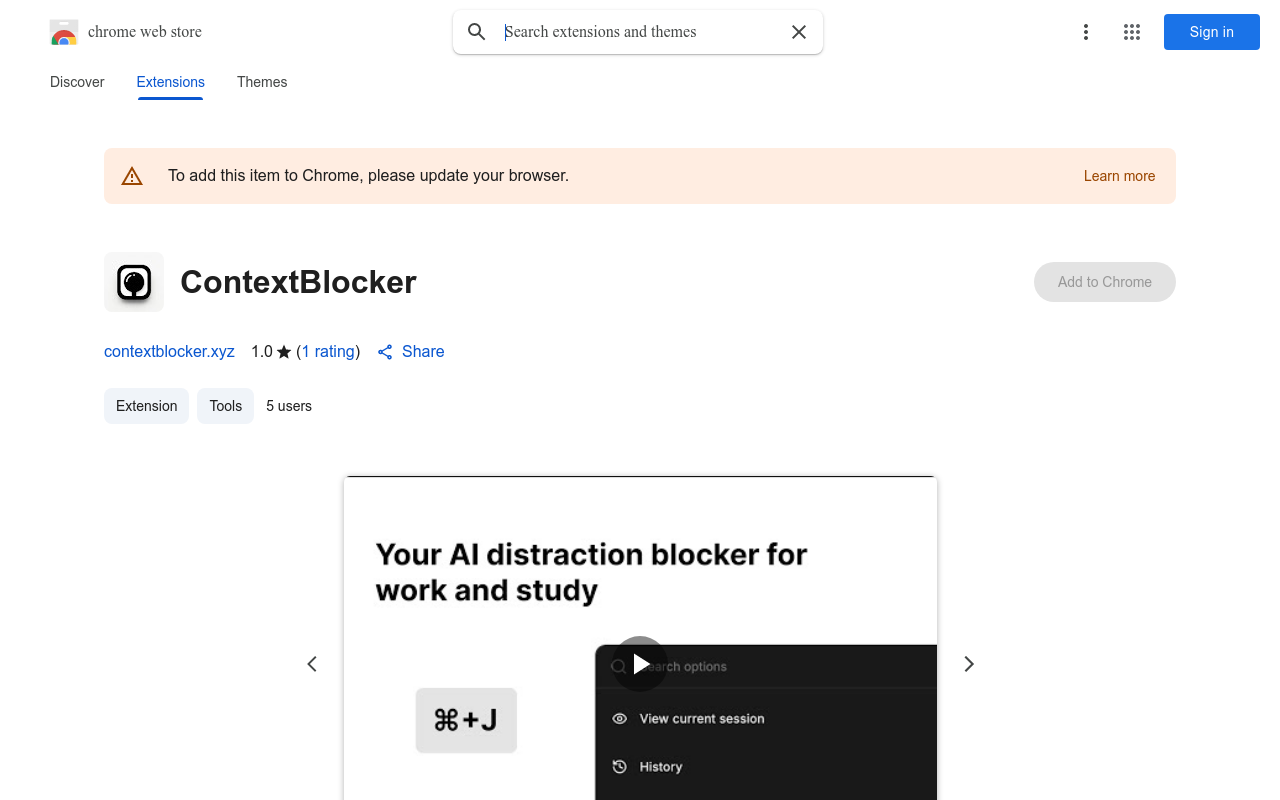Clear the search field with the X icon

798,32
